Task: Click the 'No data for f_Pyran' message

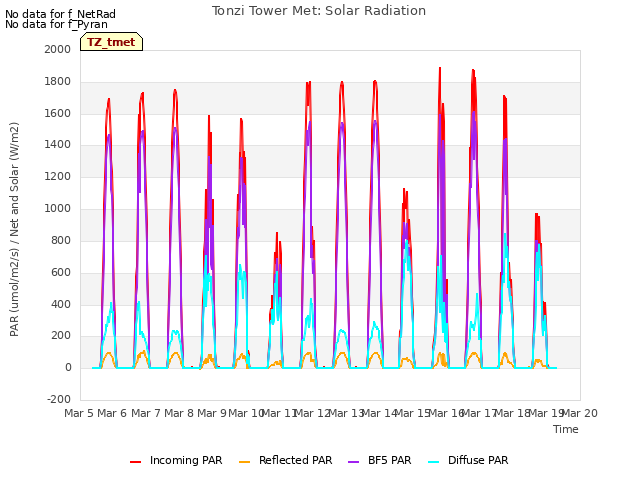Action: (56, 24)
